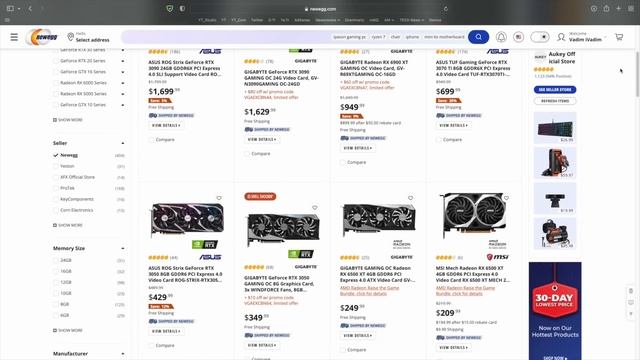Show more options under Seller filter
The width and height of the screenshot is (640, 360).
68,225
